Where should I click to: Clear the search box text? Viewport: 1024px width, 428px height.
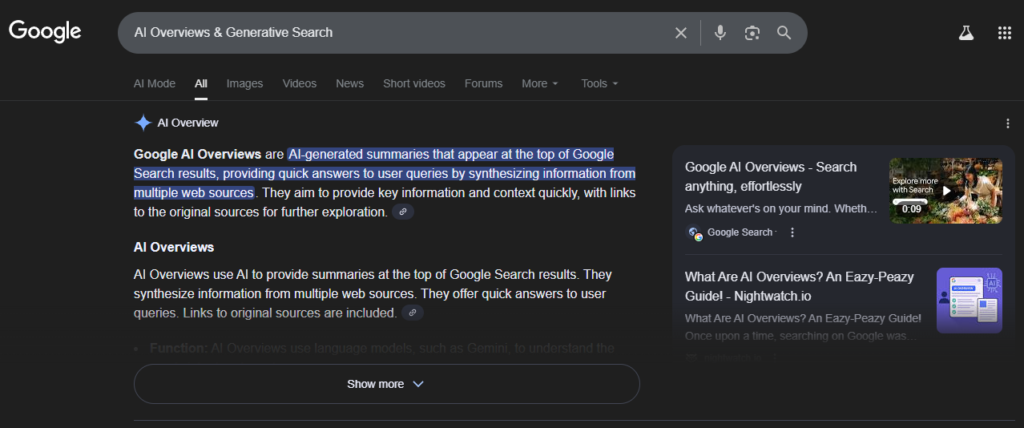(681, 33)
